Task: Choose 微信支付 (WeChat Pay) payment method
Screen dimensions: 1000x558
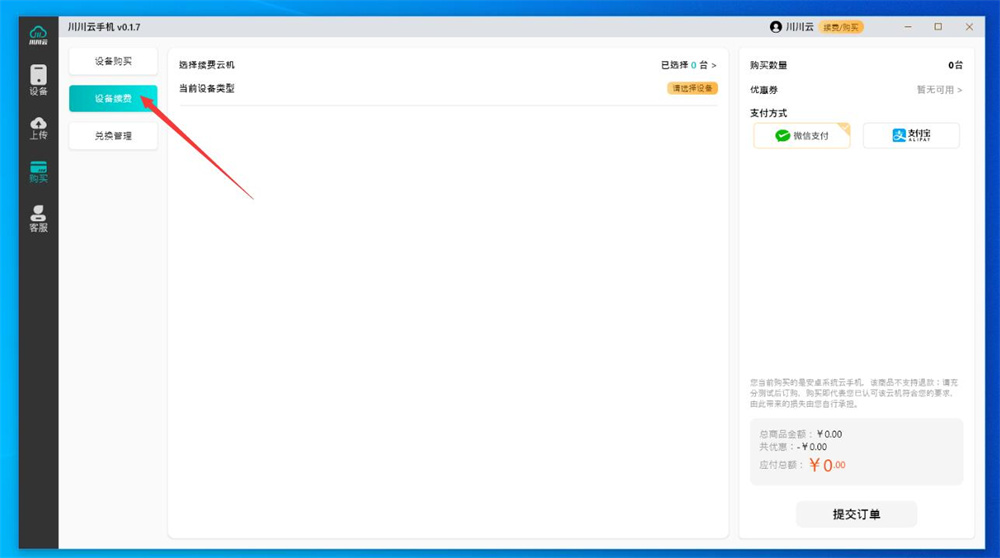Action: click(x=802, y=136)
